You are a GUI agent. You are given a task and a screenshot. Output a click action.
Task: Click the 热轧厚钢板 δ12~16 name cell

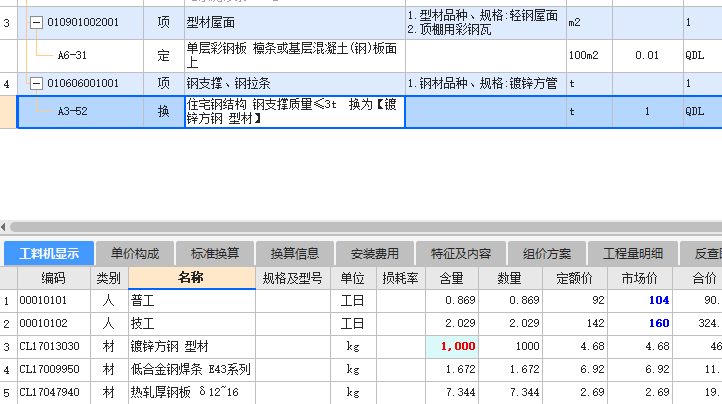tap(192, 393)
